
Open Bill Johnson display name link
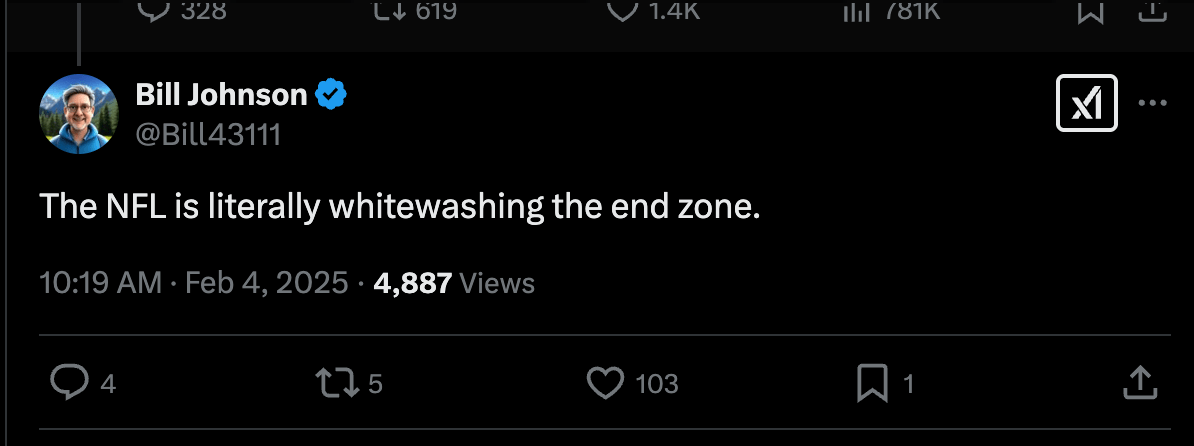[x=221, y=95]
